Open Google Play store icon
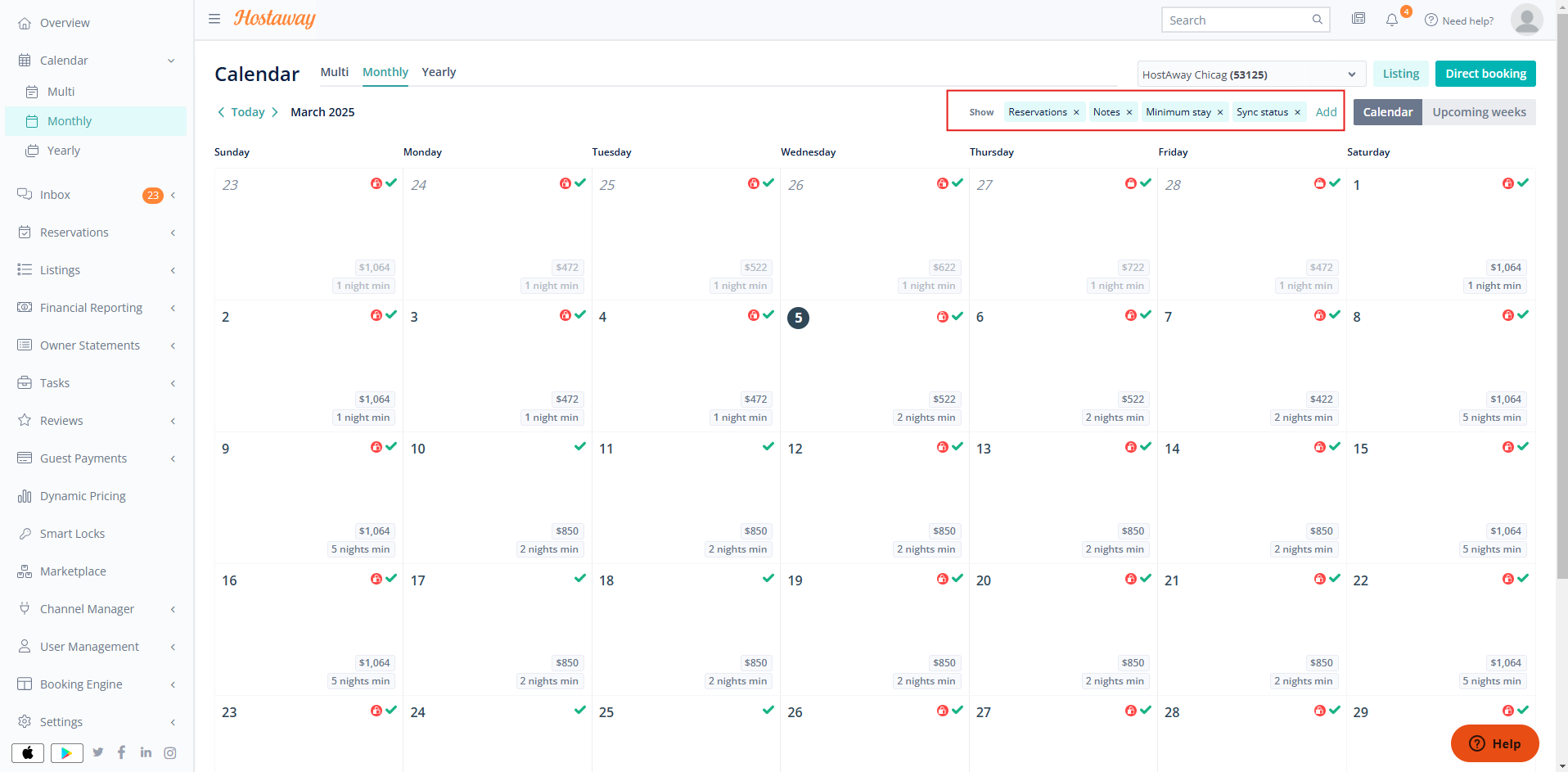 tap(67, 752)
